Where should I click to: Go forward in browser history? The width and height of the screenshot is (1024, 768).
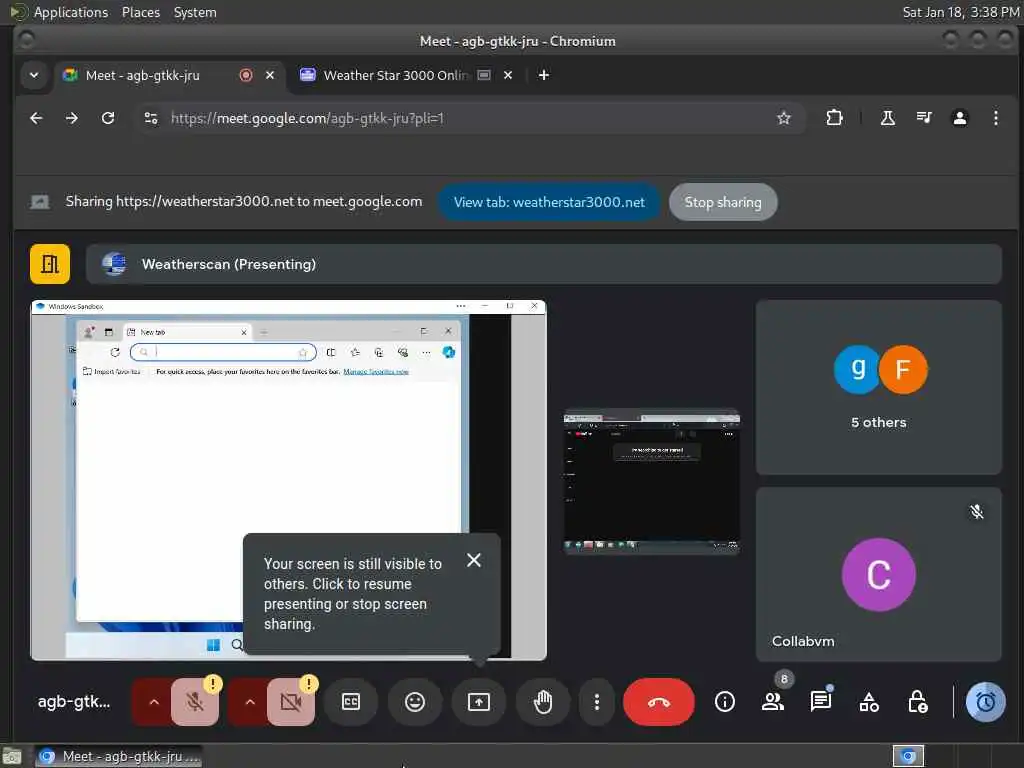[72, 118]
